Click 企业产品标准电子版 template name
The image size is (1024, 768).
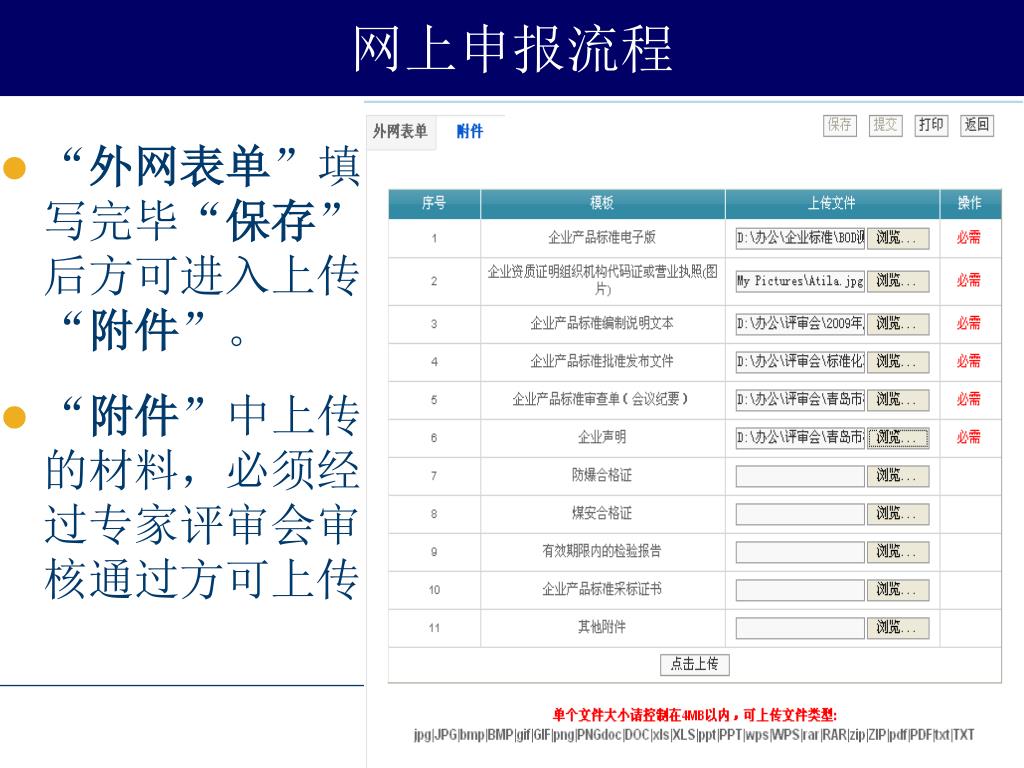point(602,238)
